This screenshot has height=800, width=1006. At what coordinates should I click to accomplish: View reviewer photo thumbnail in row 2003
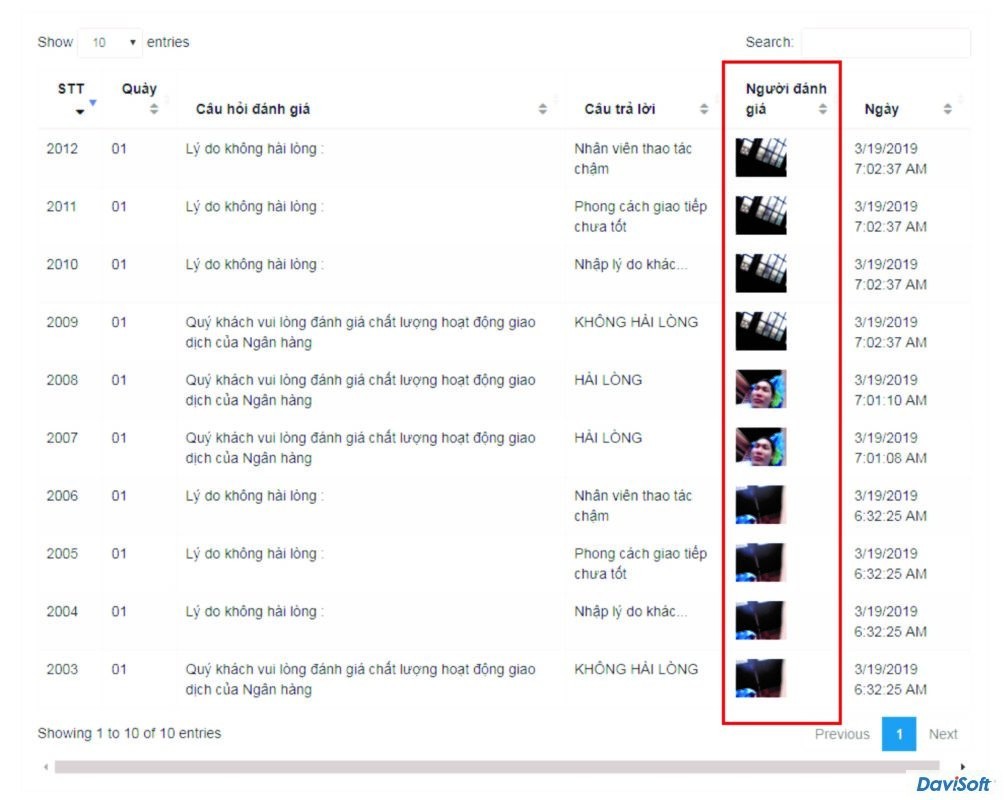pyautogui.click(x=761, y=678)
